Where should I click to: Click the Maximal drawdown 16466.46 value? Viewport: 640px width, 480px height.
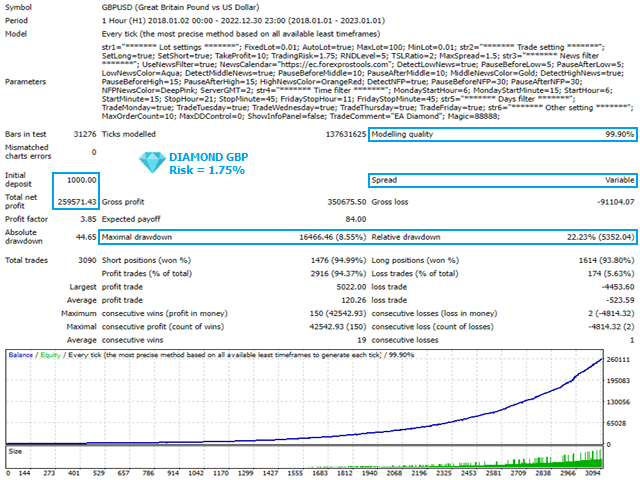[x=333, y=237]
